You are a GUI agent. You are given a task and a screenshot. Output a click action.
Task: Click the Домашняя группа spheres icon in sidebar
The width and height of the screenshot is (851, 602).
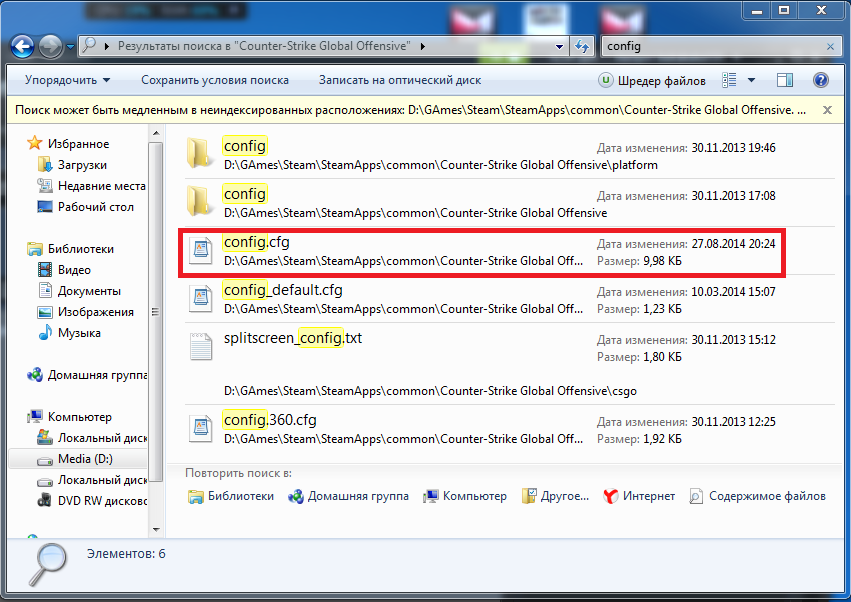[35, 375]
